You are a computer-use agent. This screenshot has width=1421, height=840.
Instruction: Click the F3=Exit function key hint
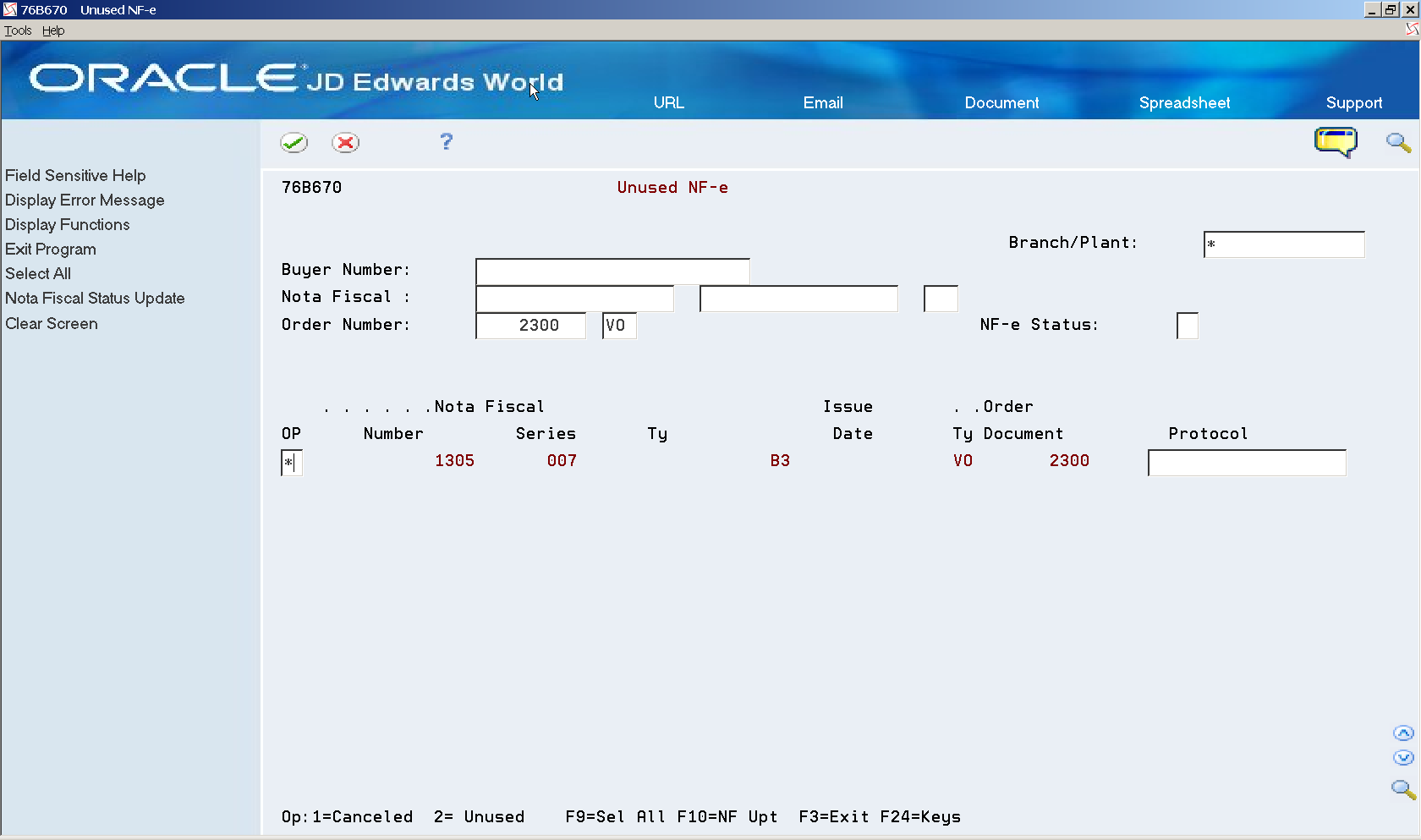[x=834, y=816]
